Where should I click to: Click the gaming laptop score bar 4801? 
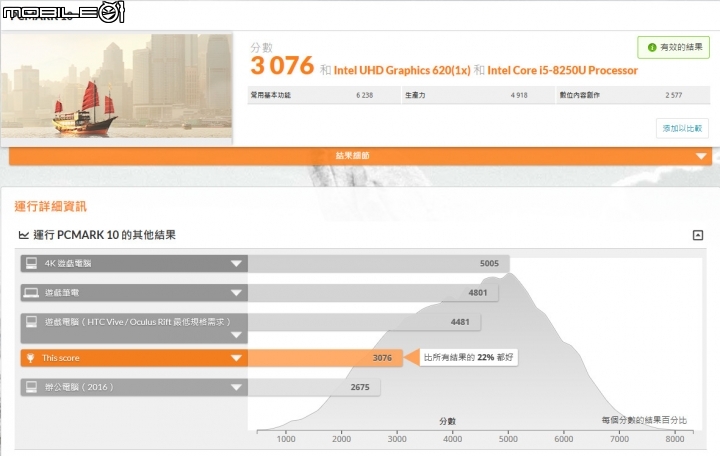373,293
